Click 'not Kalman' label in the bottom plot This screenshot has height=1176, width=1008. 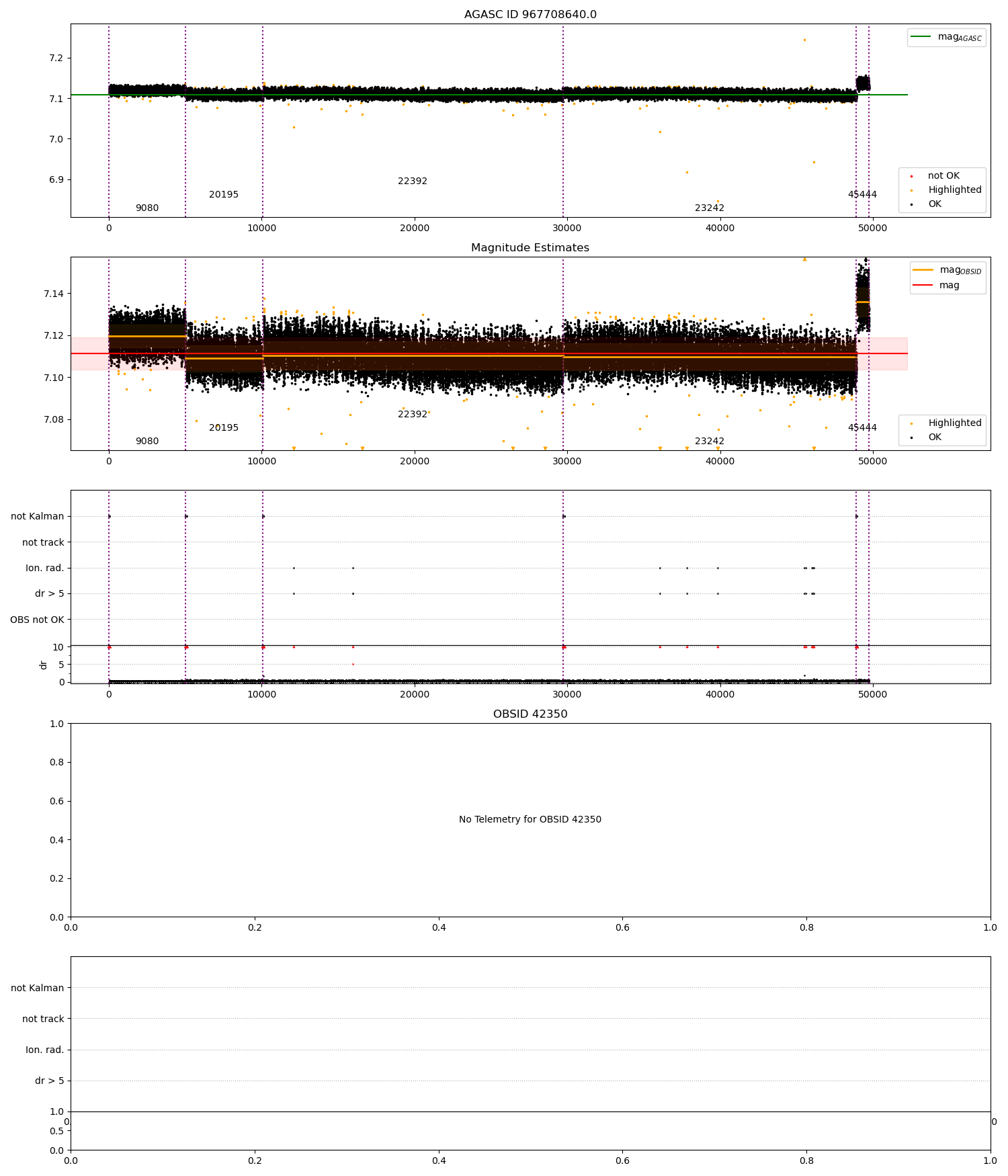pyautogui.click(x=38, y=988)
